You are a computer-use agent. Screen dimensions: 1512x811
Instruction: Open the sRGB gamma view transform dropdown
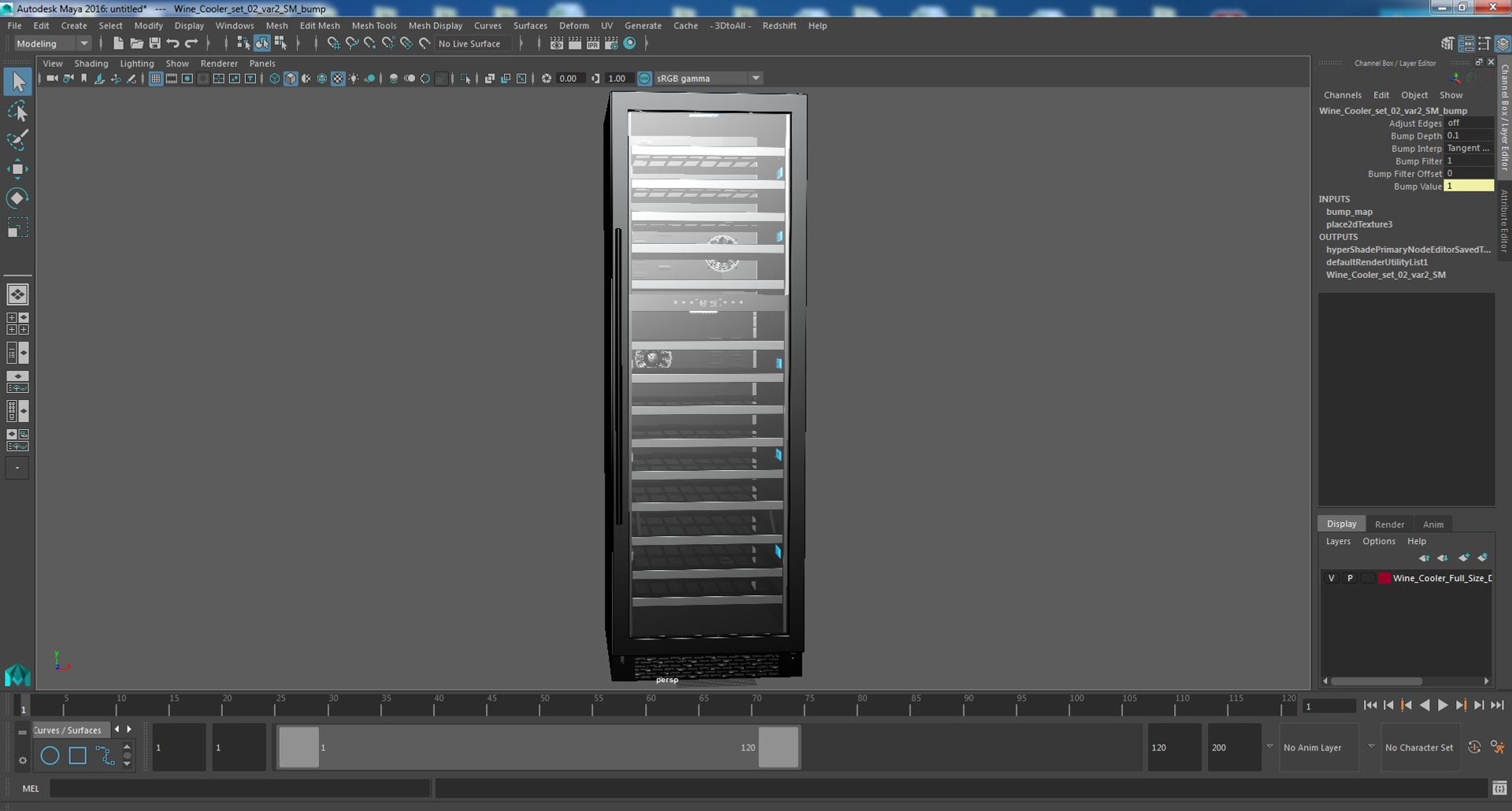[x=709, y=79]
